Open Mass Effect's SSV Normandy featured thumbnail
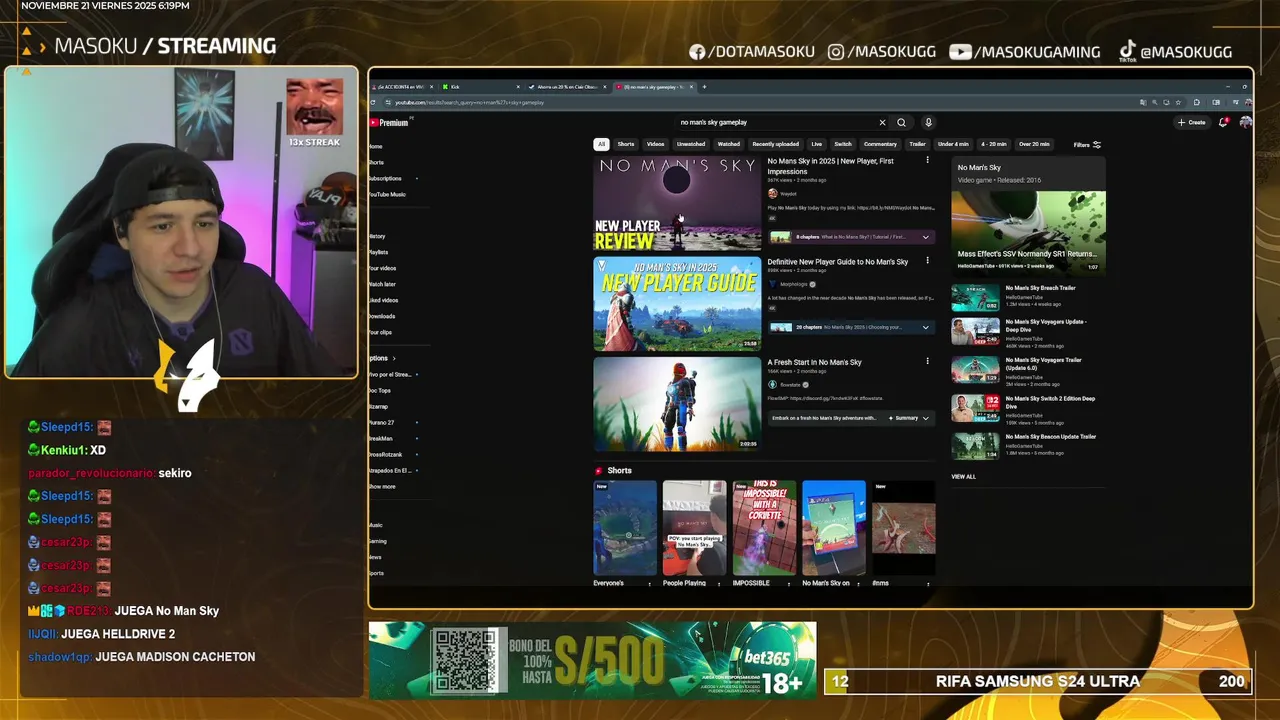 click(x=1028, y=231)
